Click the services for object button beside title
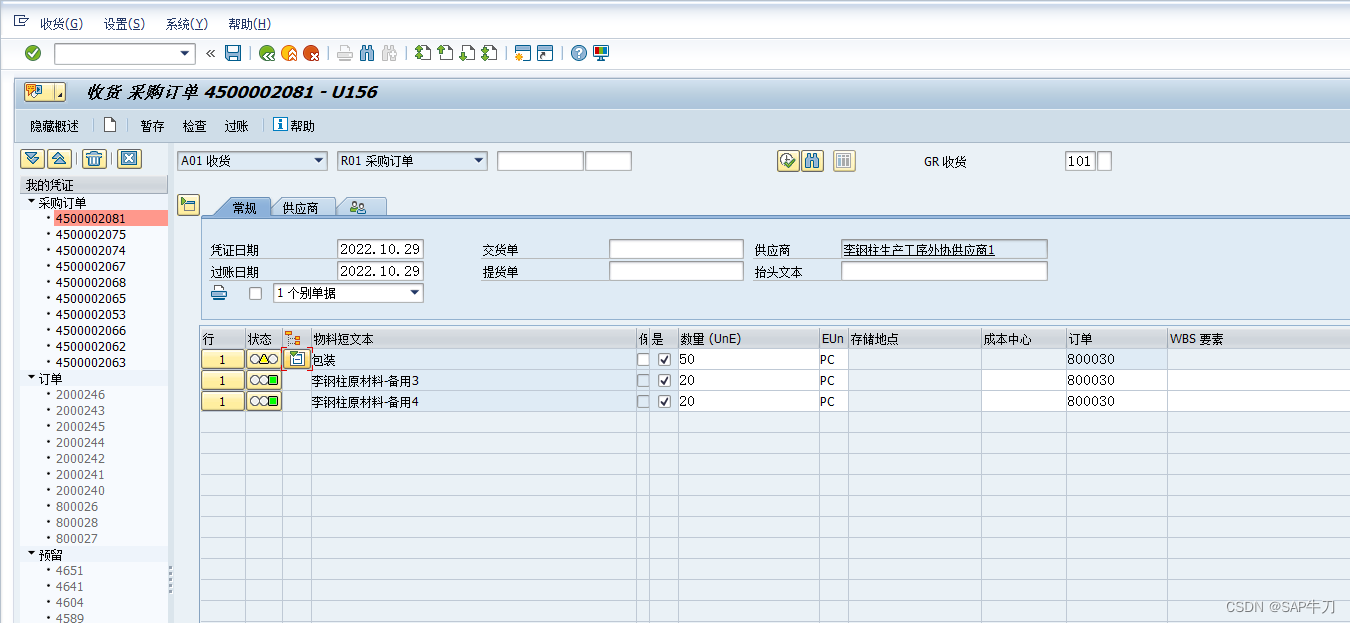The image size is (1350, 623). 45,92
